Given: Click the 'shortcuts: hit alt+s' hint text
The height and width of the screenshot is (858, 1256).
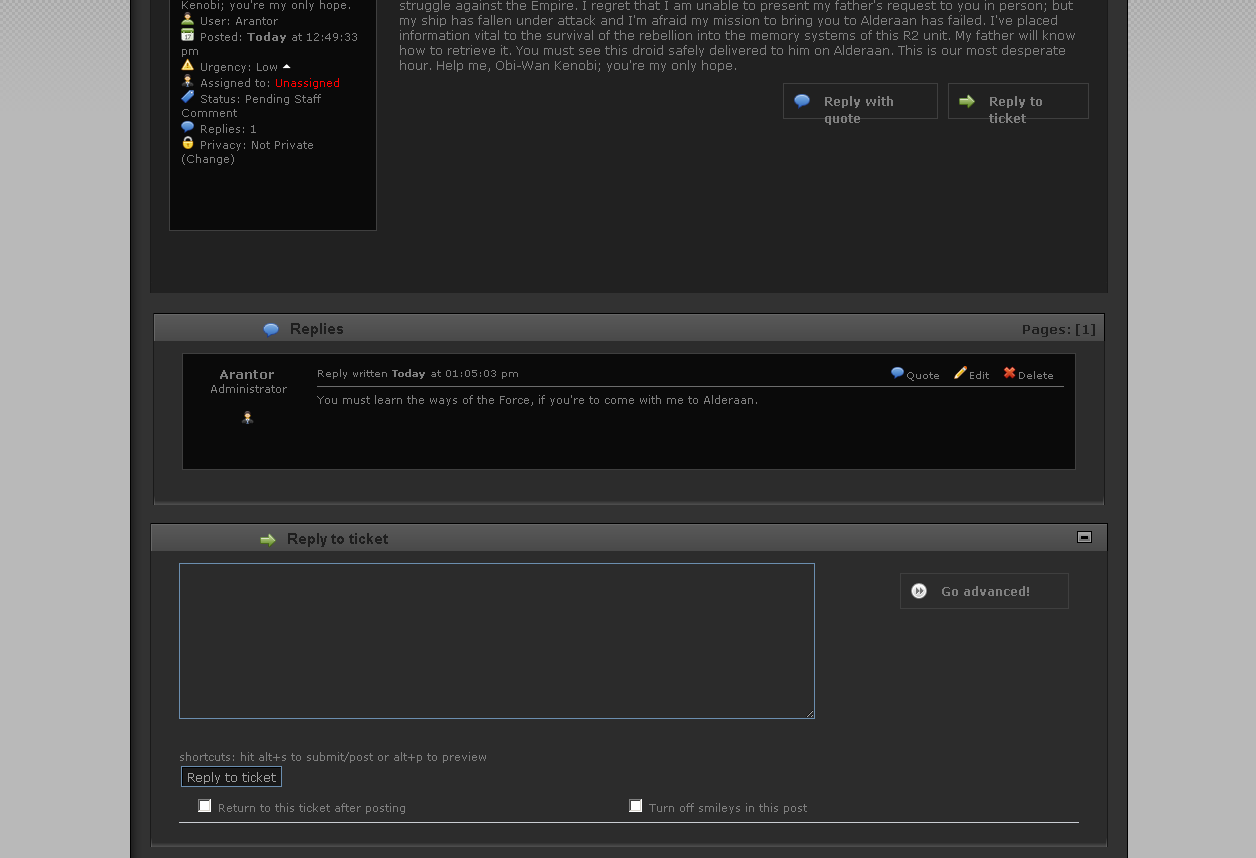Looking at the screenshot, I should (x=333, y=757).
